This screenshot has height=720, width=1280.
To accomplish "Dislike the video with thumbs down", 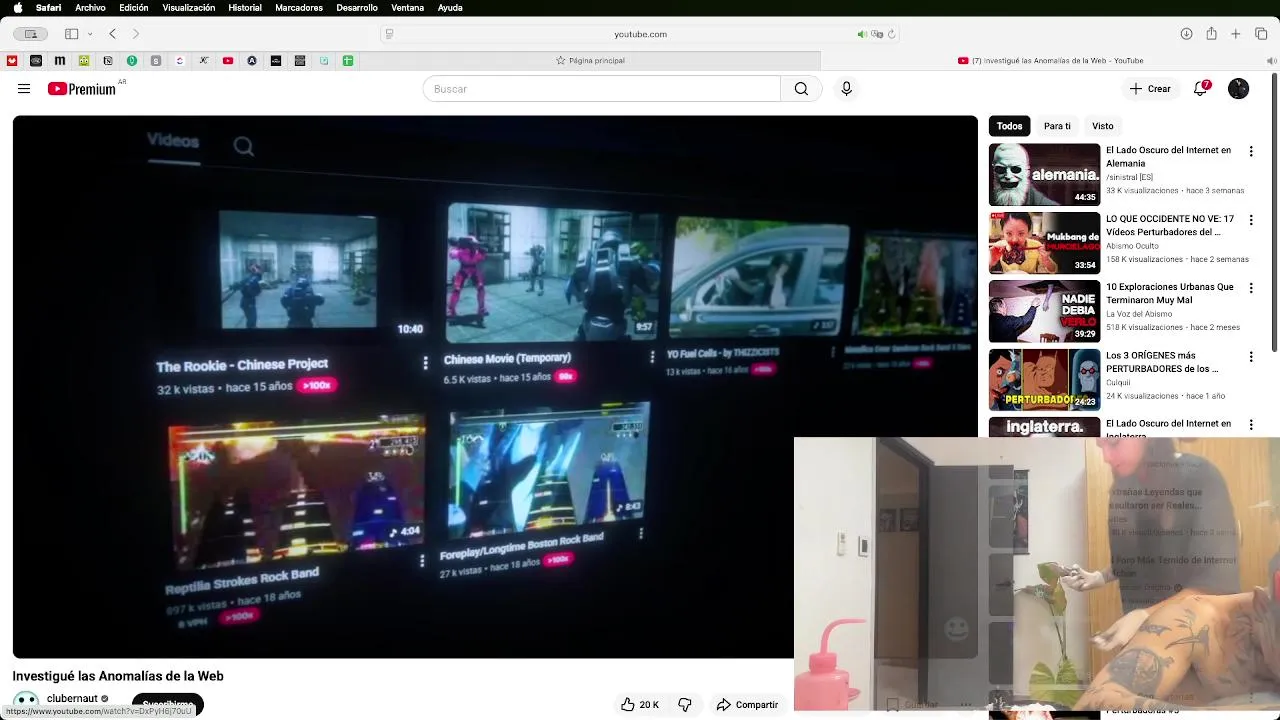I will [685, 705].
